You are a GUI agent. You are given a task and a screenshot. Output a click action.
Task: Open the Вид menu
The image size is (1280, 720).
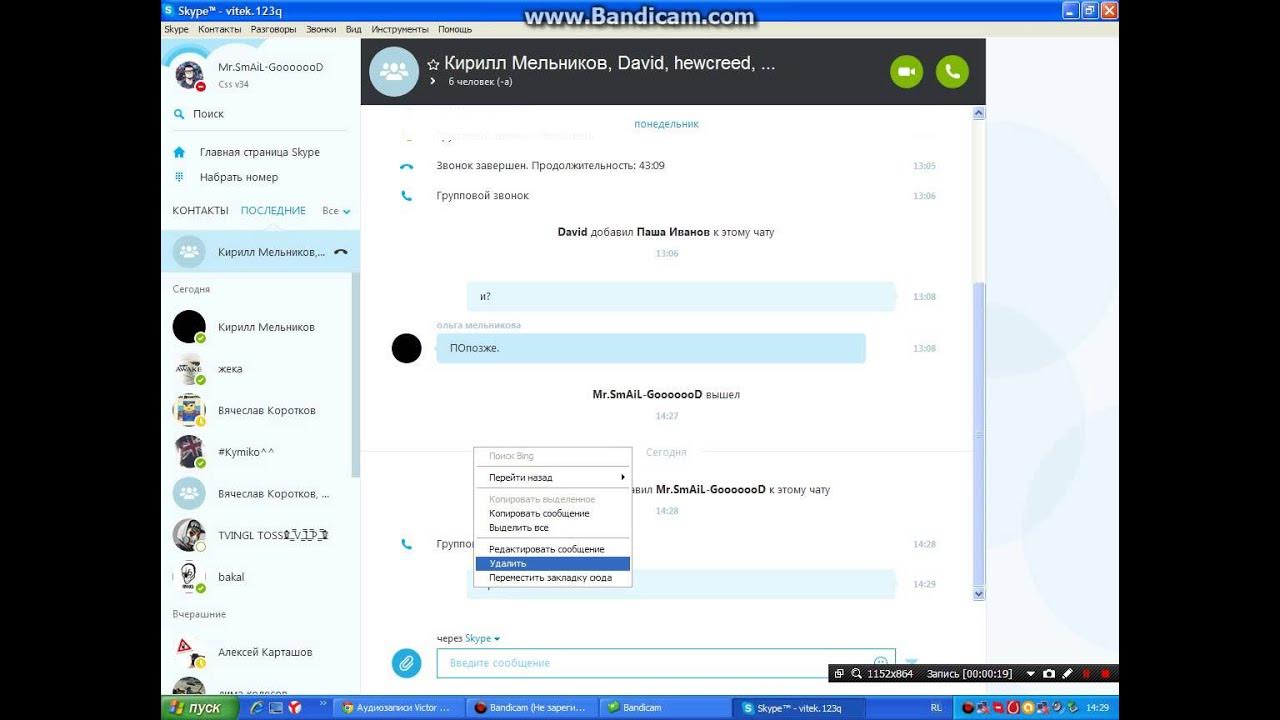(x=353, y=30)
